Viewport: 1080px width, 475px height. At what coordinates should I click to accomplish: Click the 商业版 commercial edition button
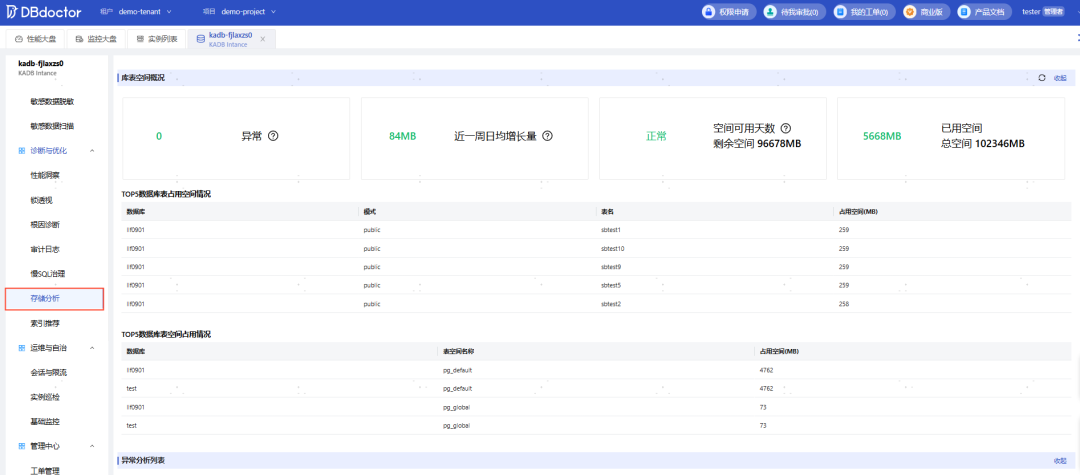926,12
